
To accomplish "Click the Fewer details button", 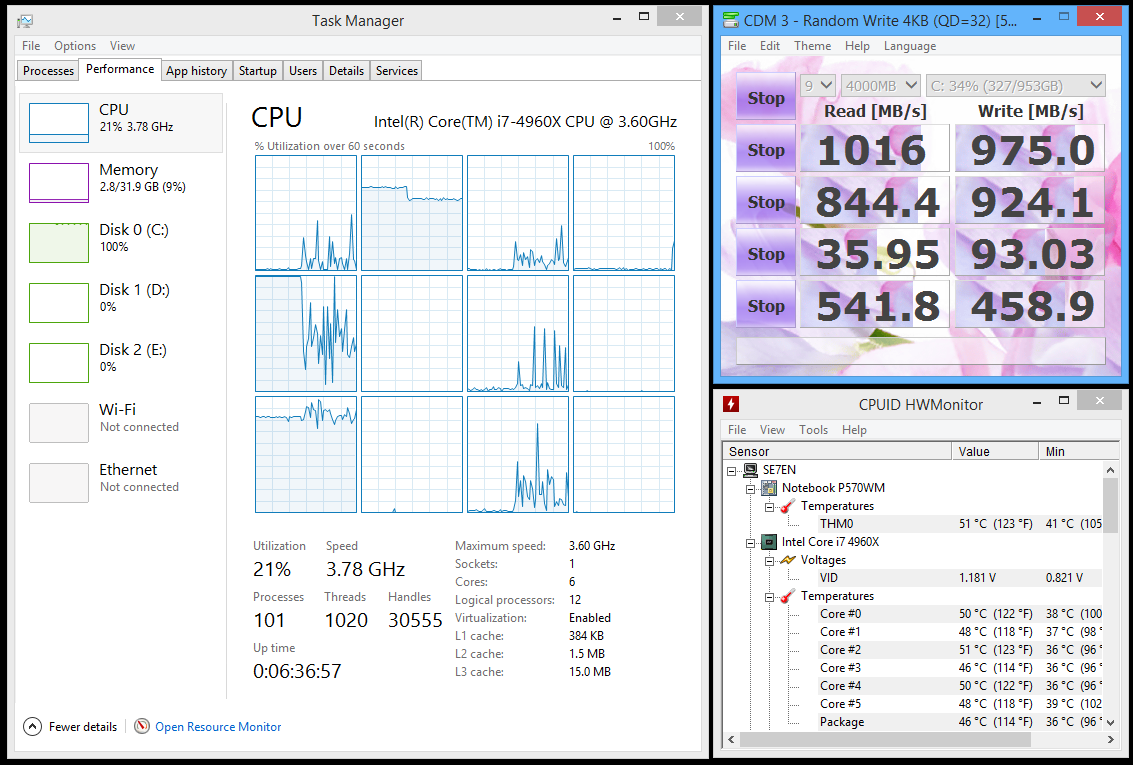I will pyautogui.click(x=70, y=726).
